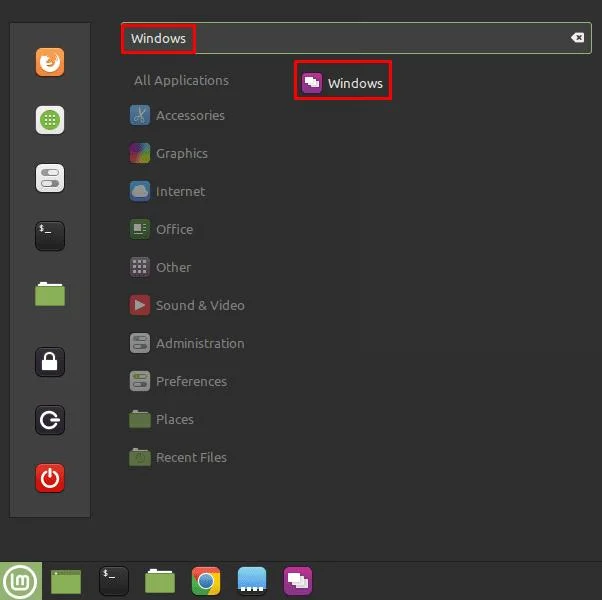The width and height of the screenshot is (602, 600).
Task: Lock the screen with padlock icon
Action: tap(50, 362)
